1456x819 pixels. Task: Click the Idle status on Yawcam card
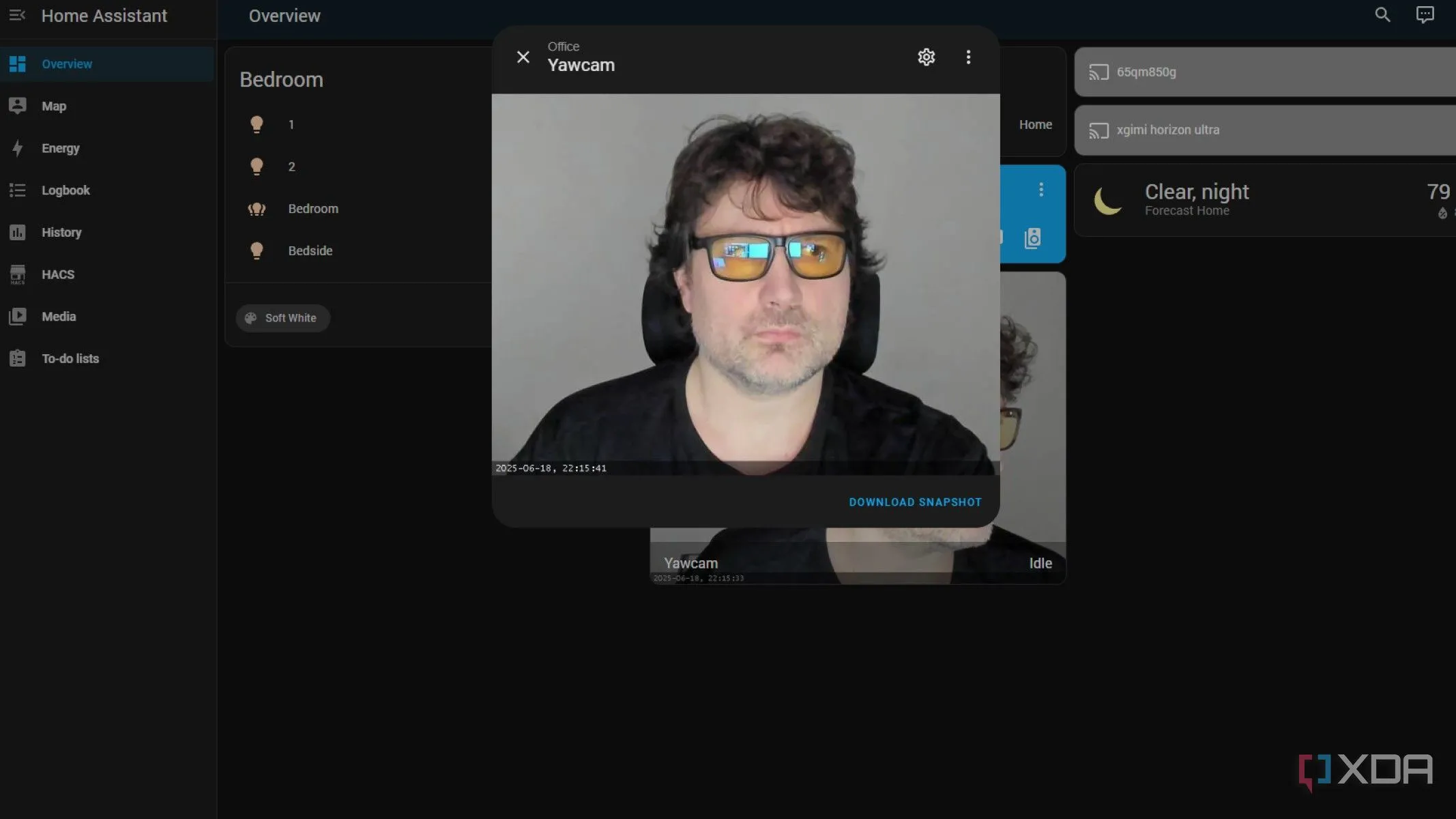click(x=1040, y=563)
